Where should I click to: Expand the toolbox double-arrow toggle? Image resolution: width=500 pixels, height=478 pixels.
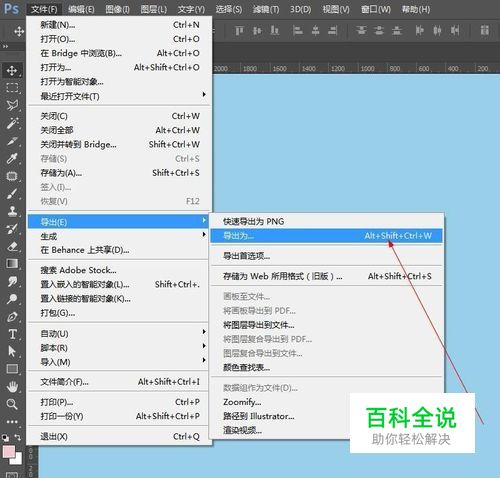pos(5,46)
